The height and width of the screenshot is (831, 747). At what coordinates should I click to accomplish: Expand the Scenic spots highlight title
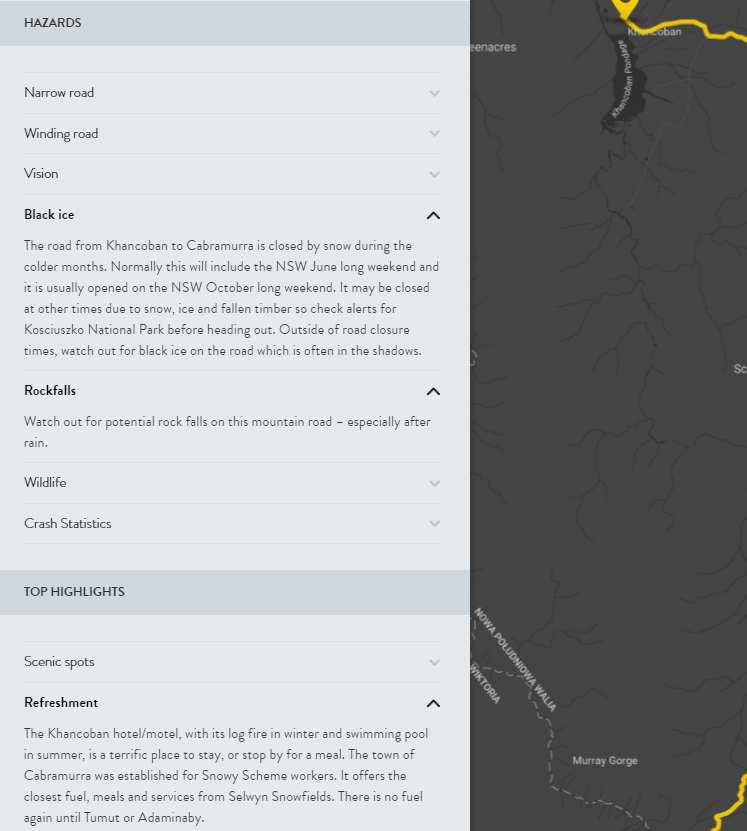pos(59,662)
